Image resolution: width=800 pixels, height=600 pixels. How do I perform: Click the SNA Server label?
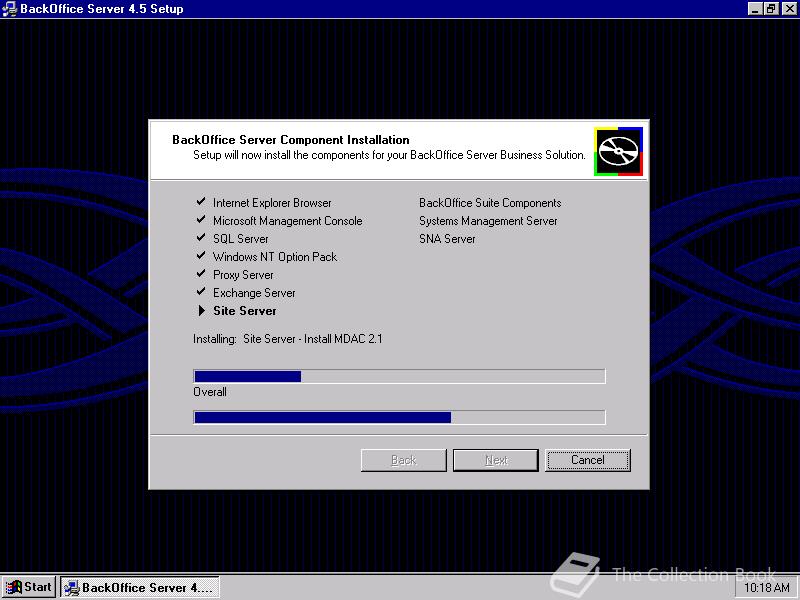[x=447, y=239]
